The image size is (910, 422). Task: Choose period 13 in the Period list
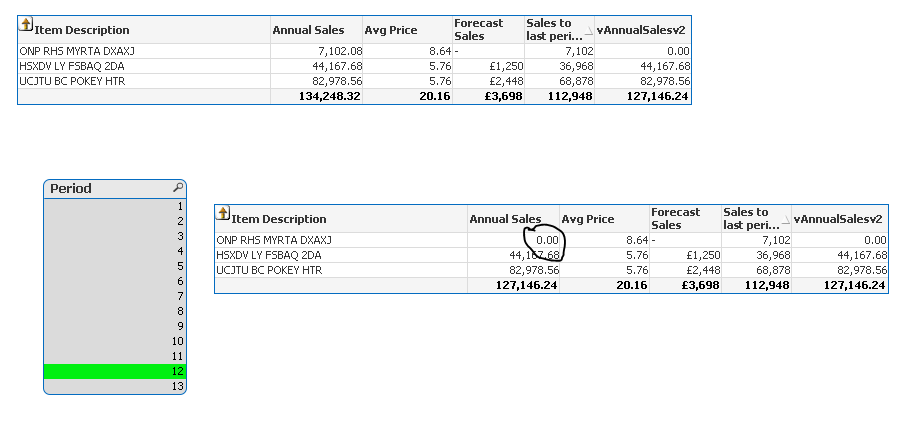[x=115, y=386]
